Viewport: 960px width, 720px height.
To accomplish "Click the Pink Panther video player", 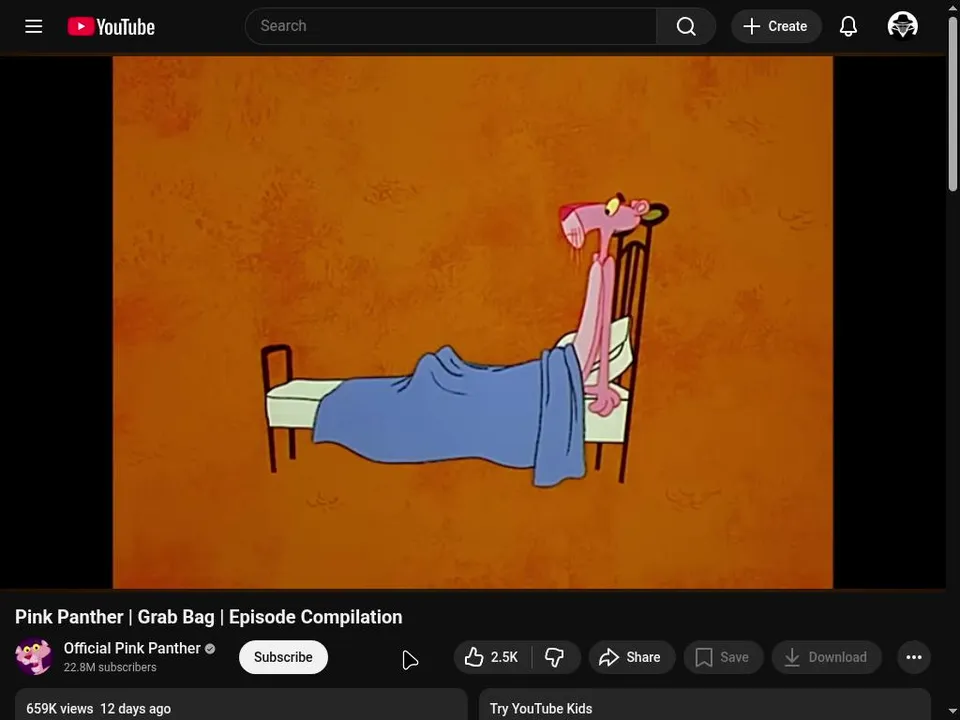I will click(x=473, y=322).
